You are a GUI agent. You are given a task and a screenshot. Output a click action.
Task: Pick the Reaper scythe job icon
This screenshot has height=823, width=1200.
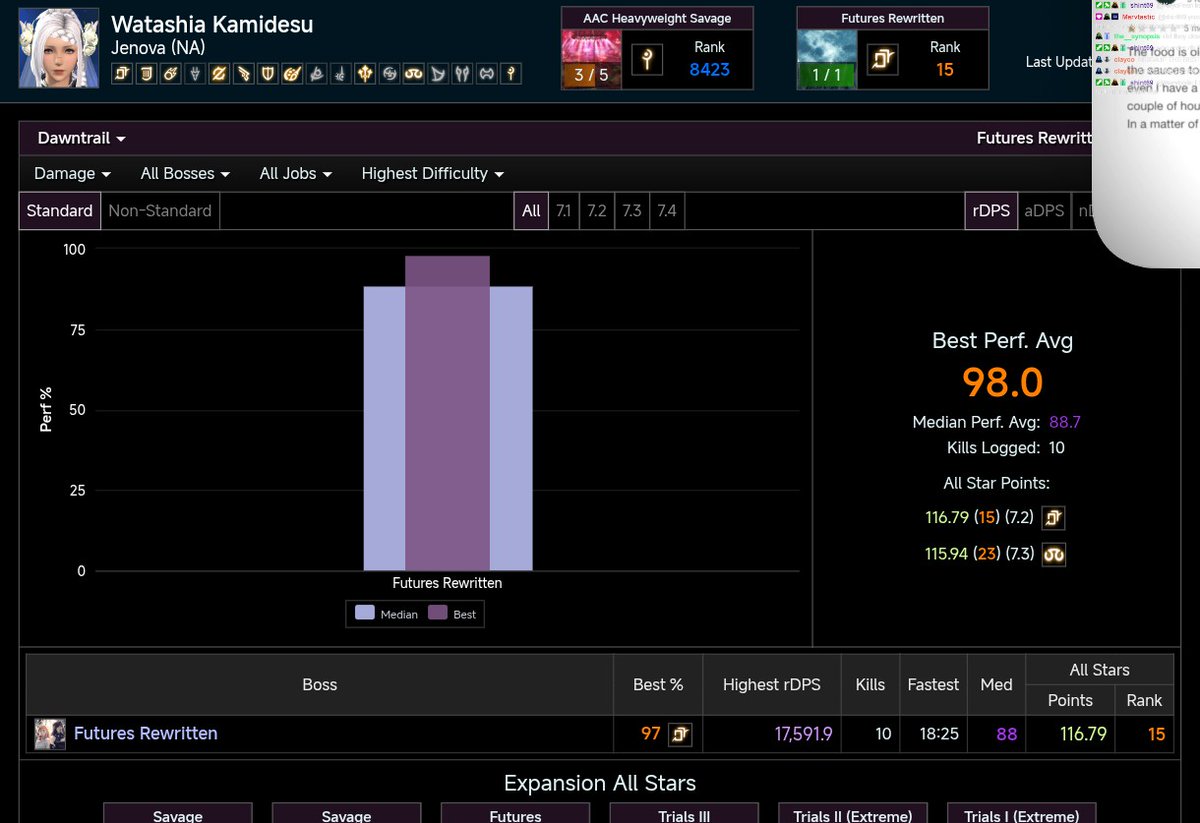pyautogui.click(x=317, y=73)
